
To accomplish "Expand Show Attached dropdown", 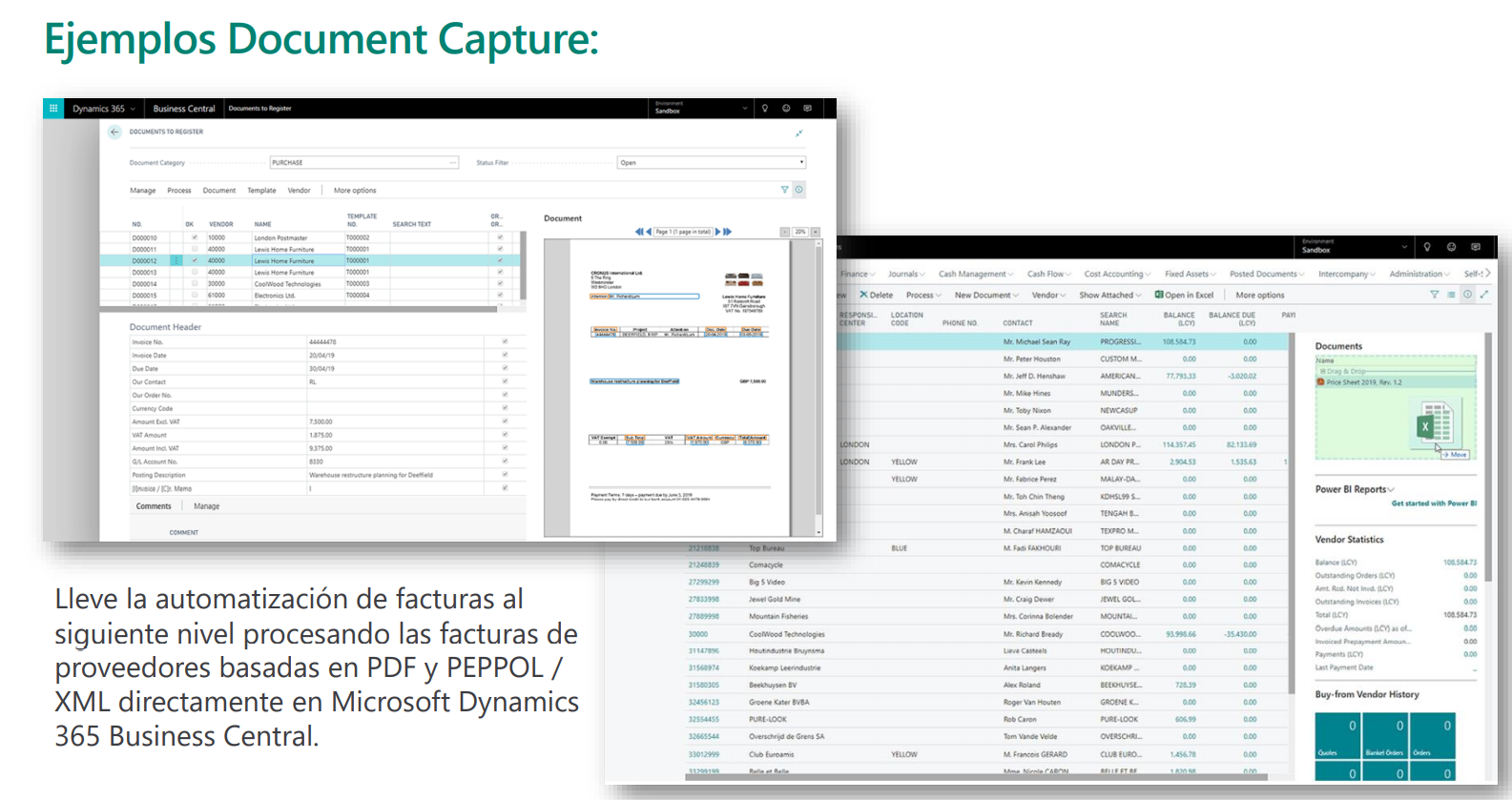I will click(x=1109, y=295).
